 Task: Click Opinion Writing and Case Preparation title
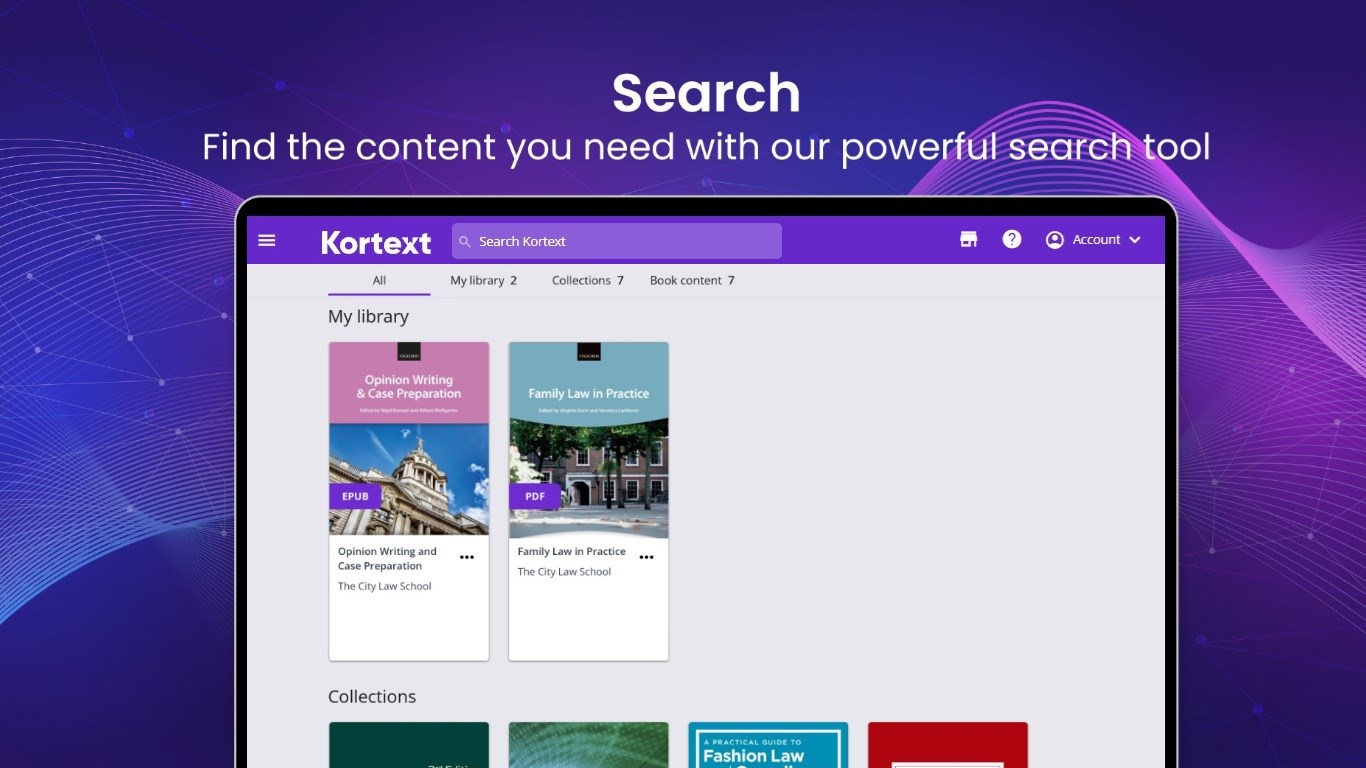click(x=387, y=559)
